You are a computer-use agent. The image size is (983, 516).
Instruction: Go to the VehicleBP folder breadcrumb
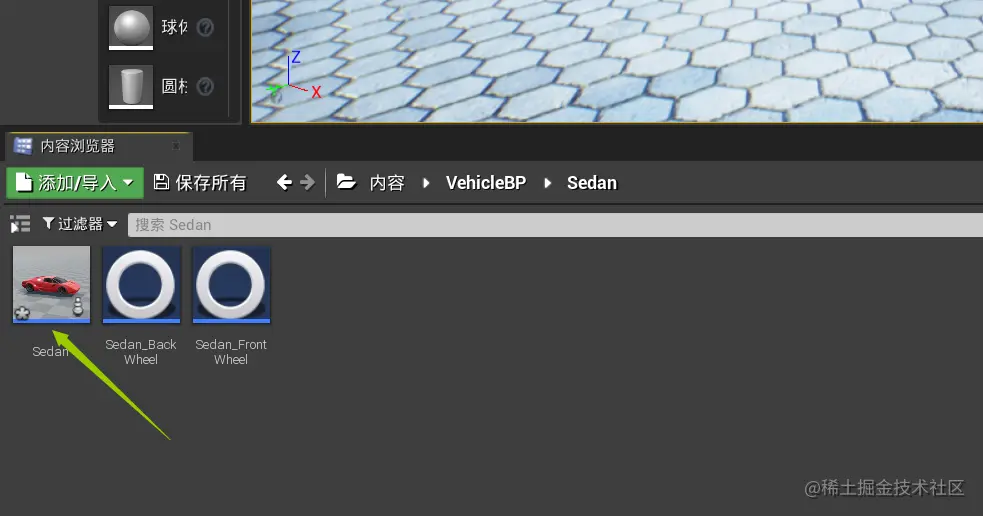pyautogui.click(x=486, y=182)
